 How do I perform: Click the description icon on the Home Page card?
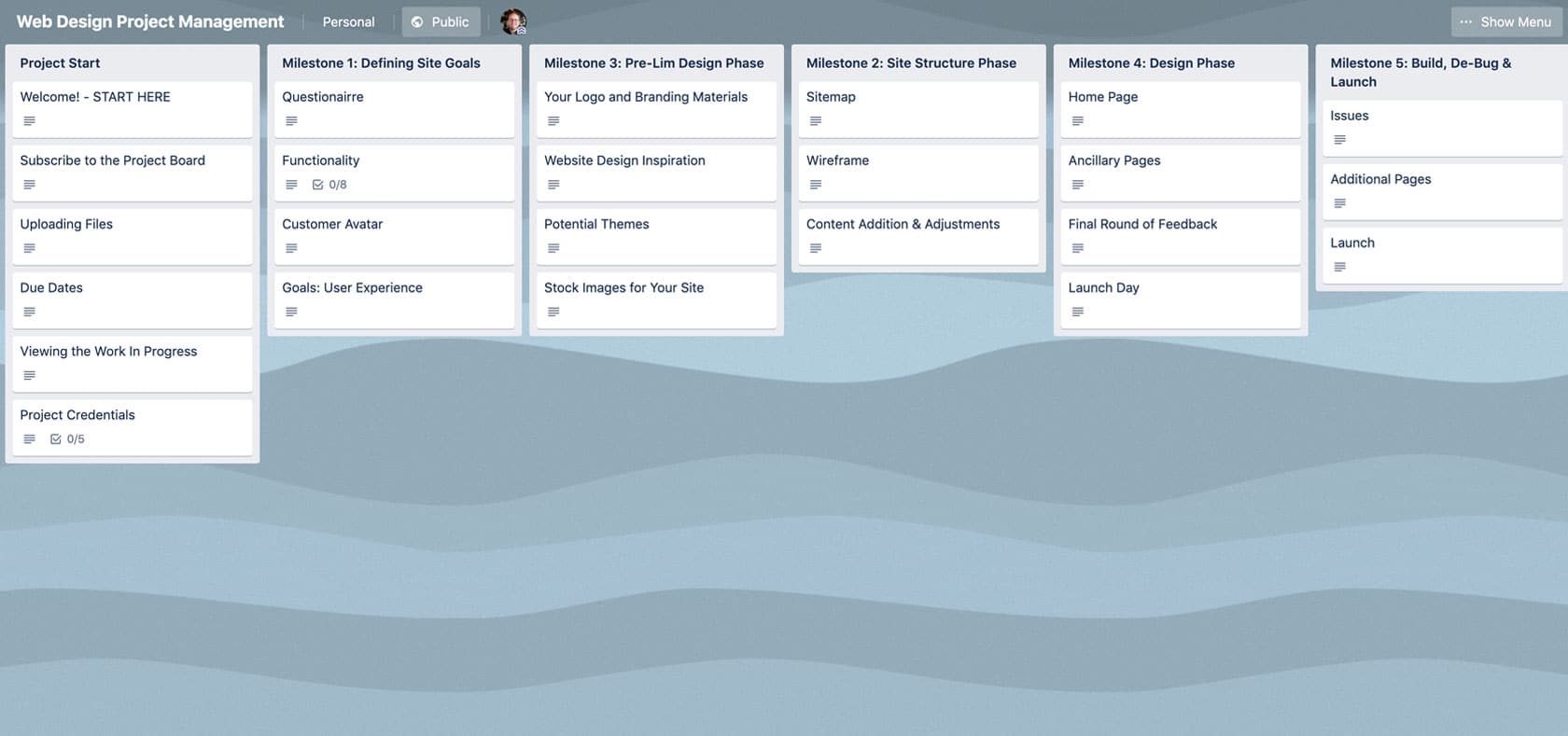(x=1078, y=121)
